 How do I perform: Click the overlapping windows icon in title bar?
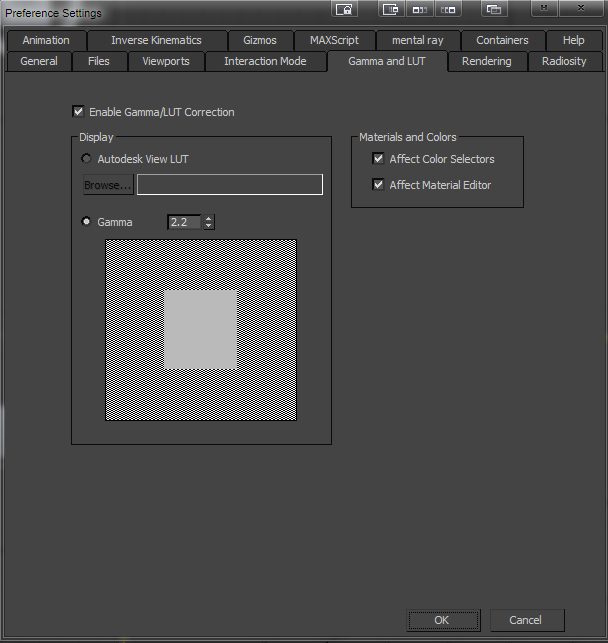tap(494, 9)
